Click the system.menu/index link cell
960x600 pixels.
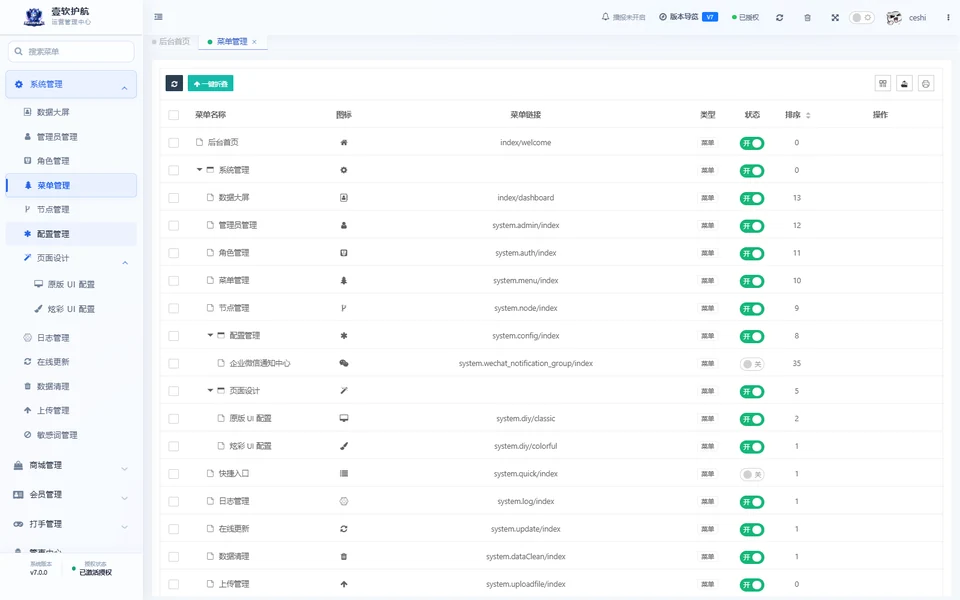tap(525, 280)
